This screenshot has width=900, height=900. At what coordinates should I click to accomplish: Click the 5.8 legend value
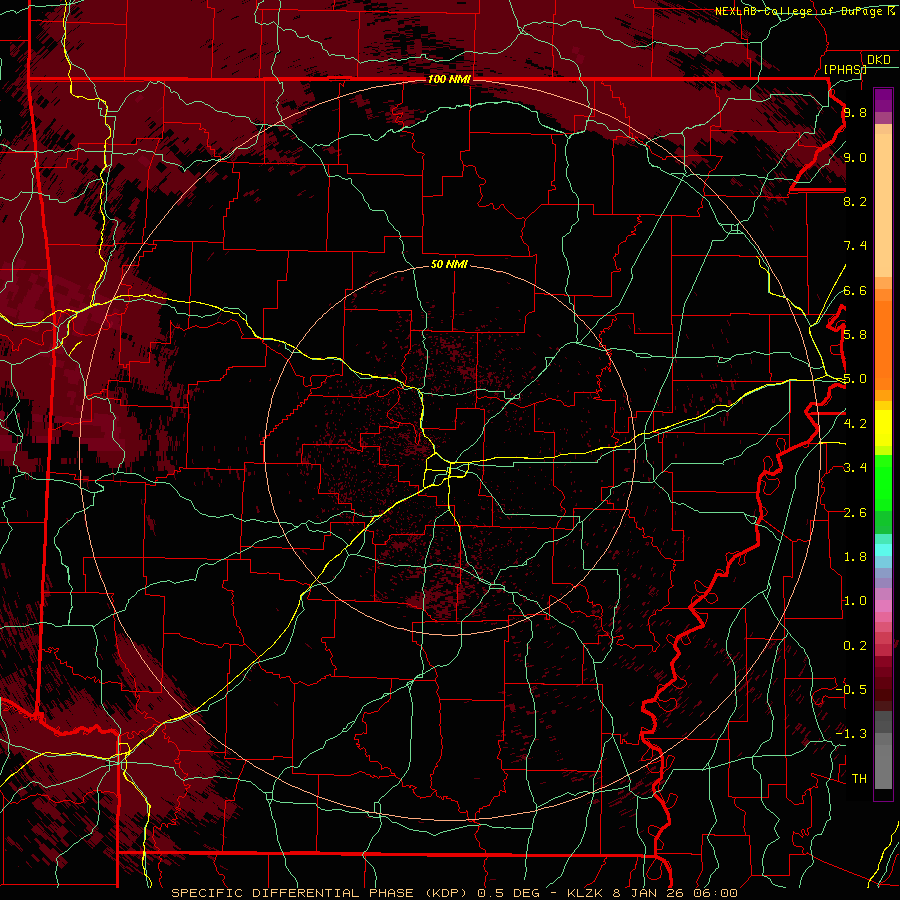[855, 335]
